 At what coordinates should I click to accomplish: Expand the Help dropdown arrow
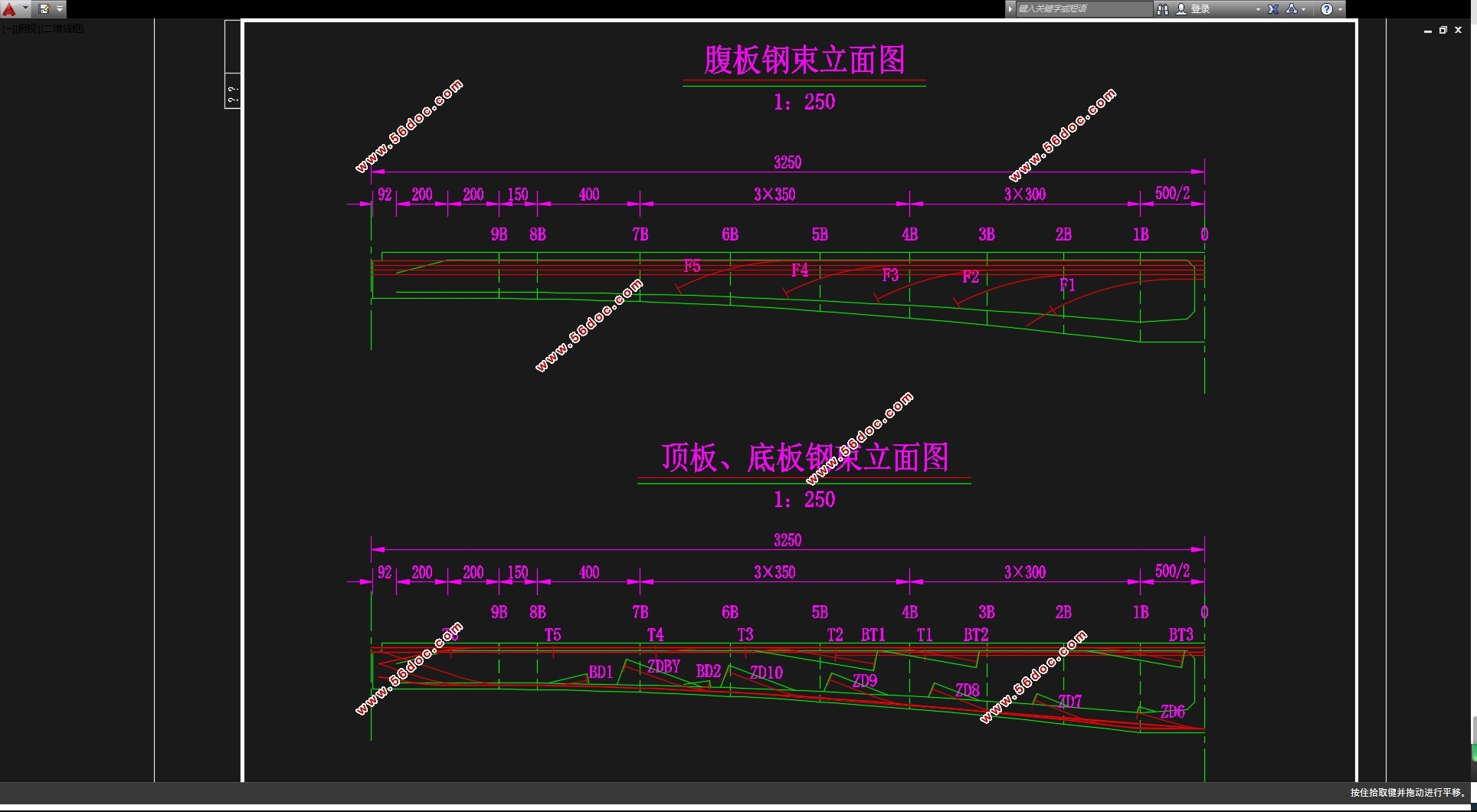click(1340, 9)
